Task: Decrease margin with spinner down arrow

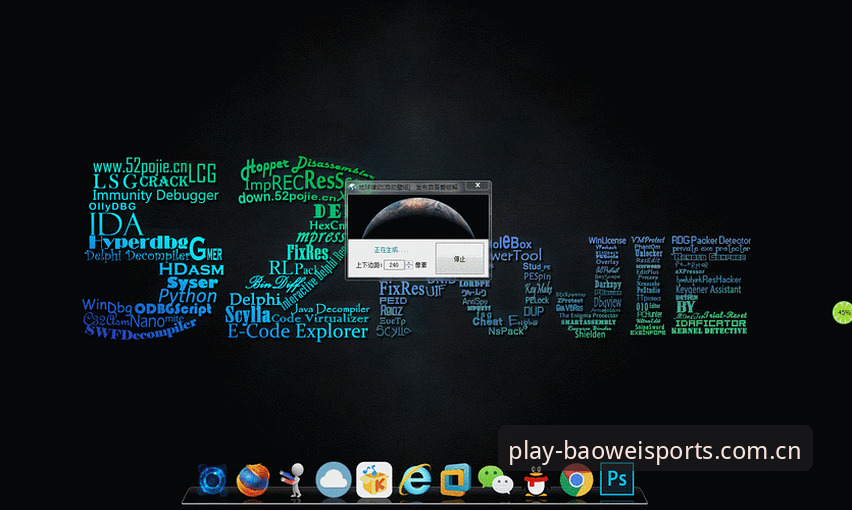Action: click(409, 267)
